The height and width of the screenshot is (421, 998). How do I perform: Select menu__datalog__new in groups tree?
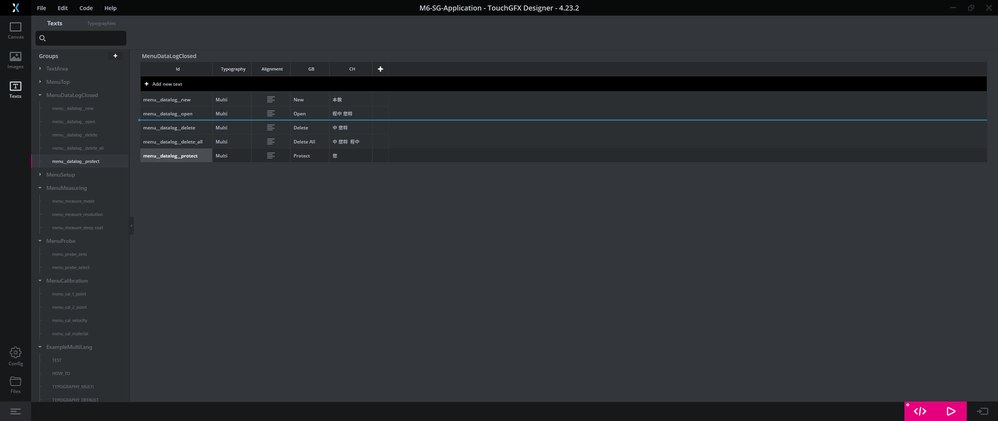(73, 108)
